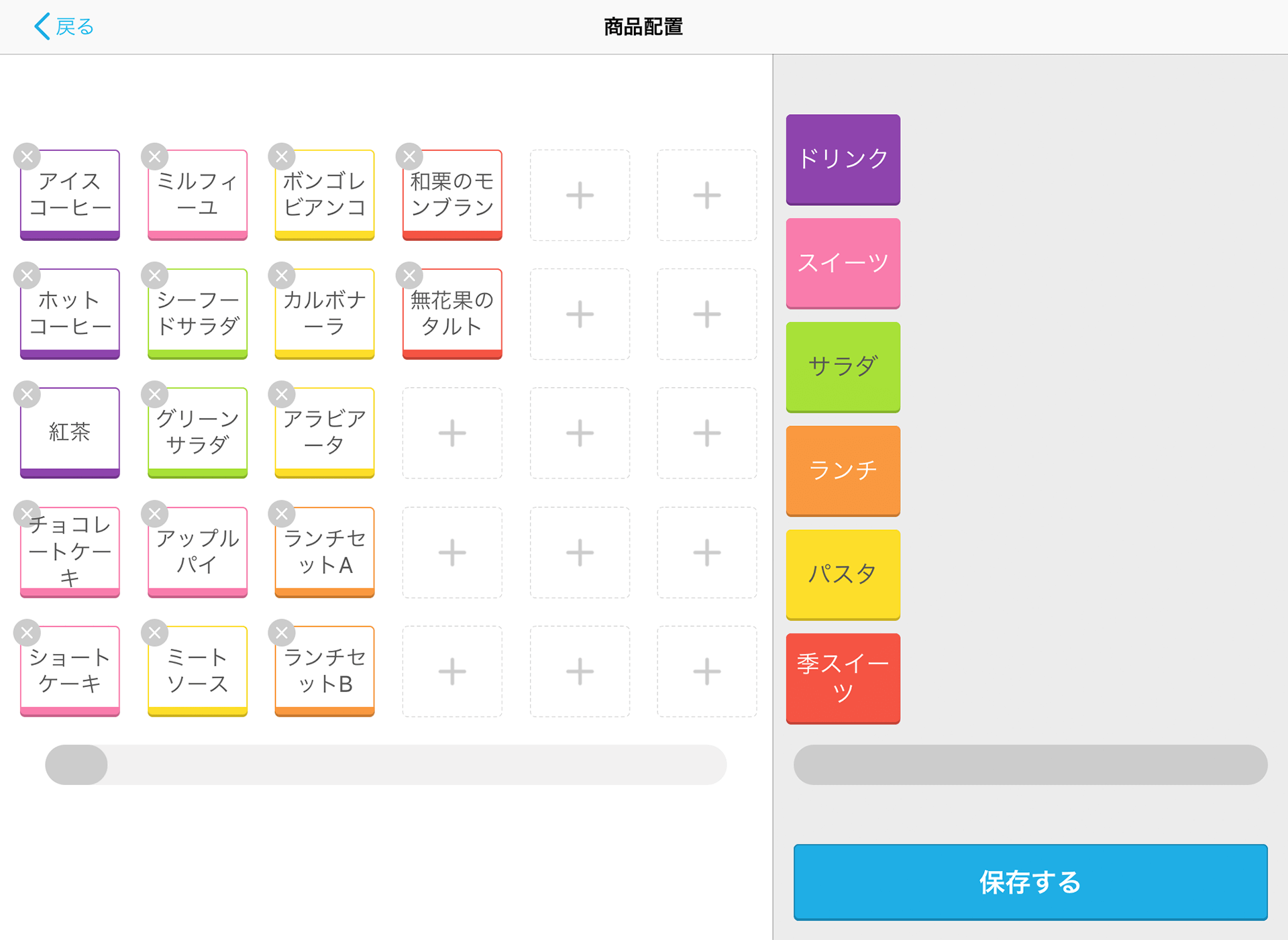Viewport: 1288px width, 940px height.
Task: Add product in last empty slot of first row
Action: (707, 195)
